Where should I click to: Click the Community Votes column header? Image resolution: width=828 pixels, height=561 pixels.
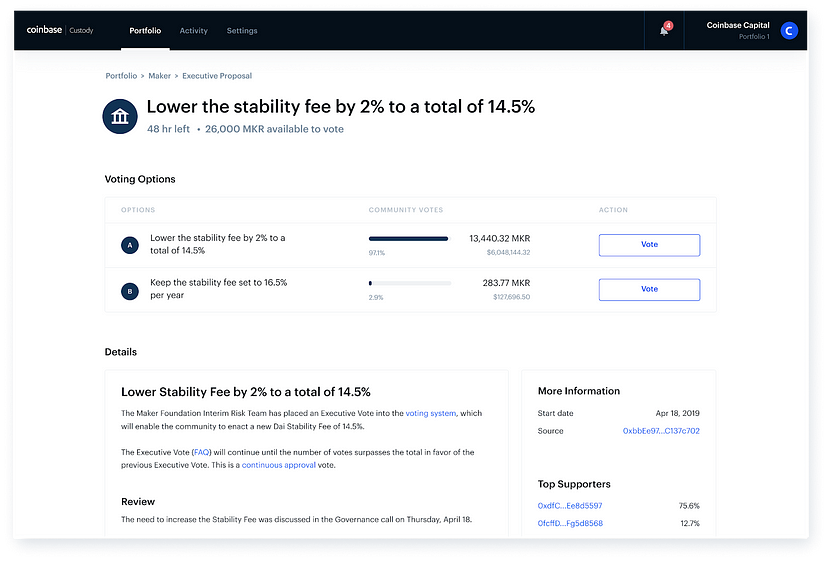pos(406,210)
